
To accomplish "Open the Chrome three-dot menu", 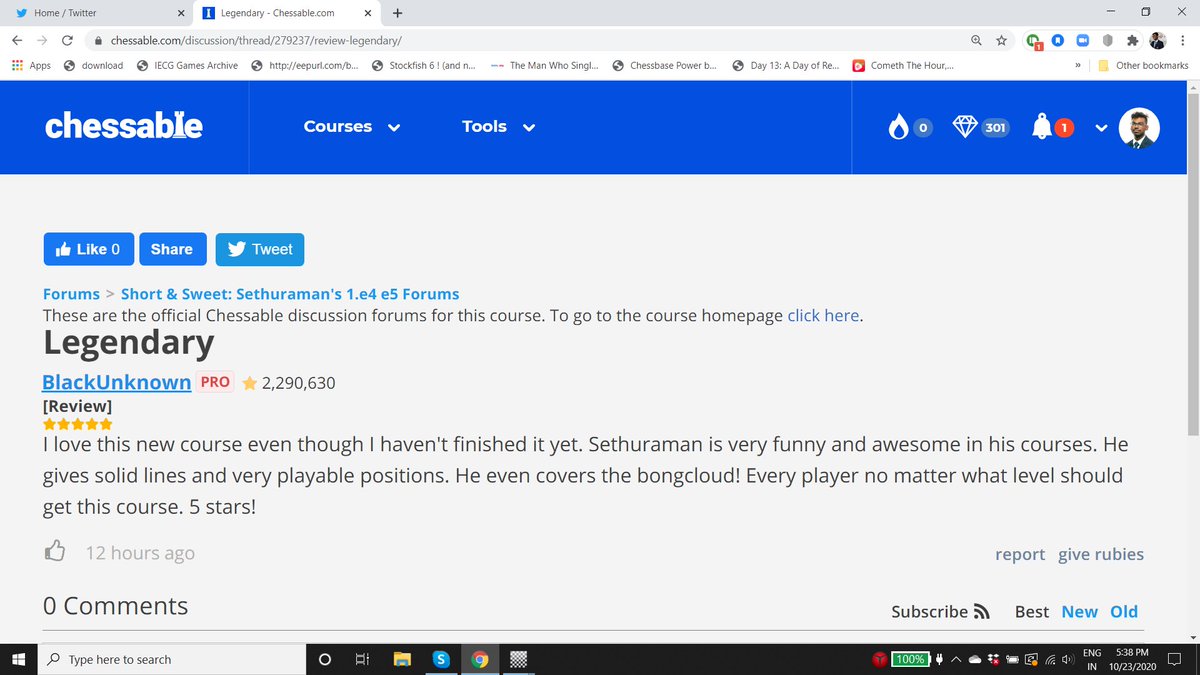I will click(1184, 41).
